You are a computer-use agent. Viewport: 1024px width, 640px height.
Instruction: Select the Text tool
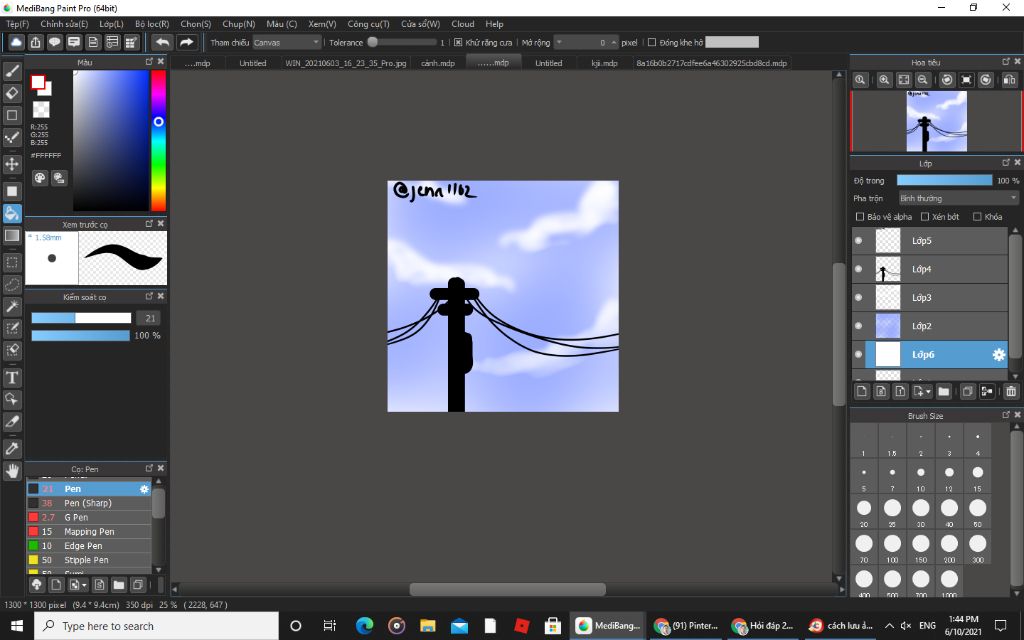point(12,377)
